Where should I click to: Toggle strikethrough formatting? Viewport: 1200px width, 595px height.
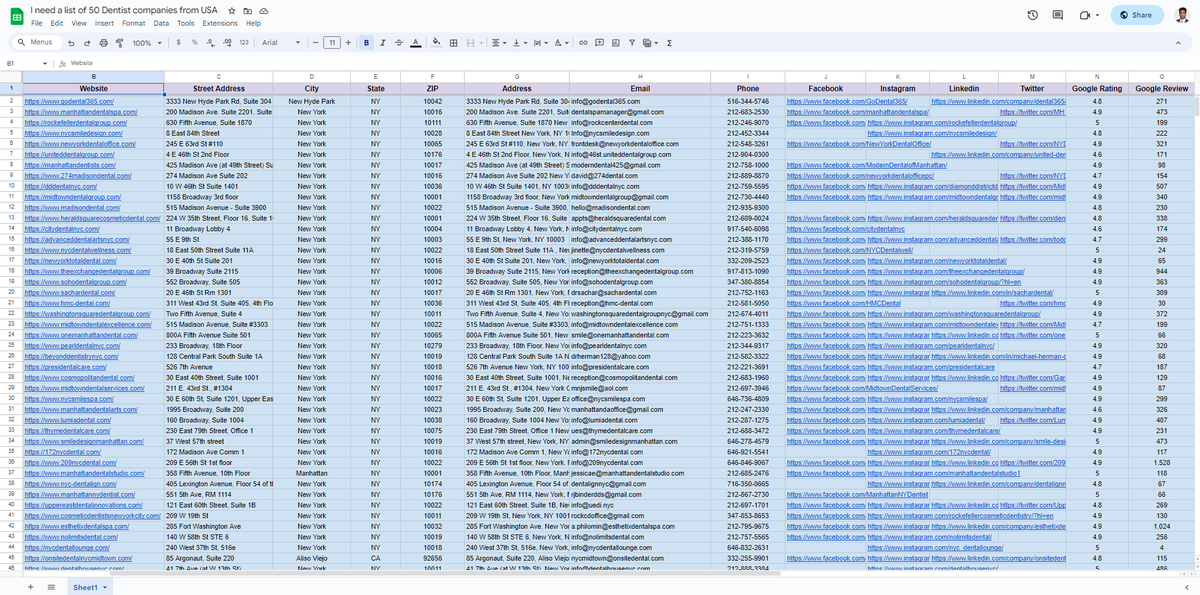pyautogui.click(x=399, y=43)
